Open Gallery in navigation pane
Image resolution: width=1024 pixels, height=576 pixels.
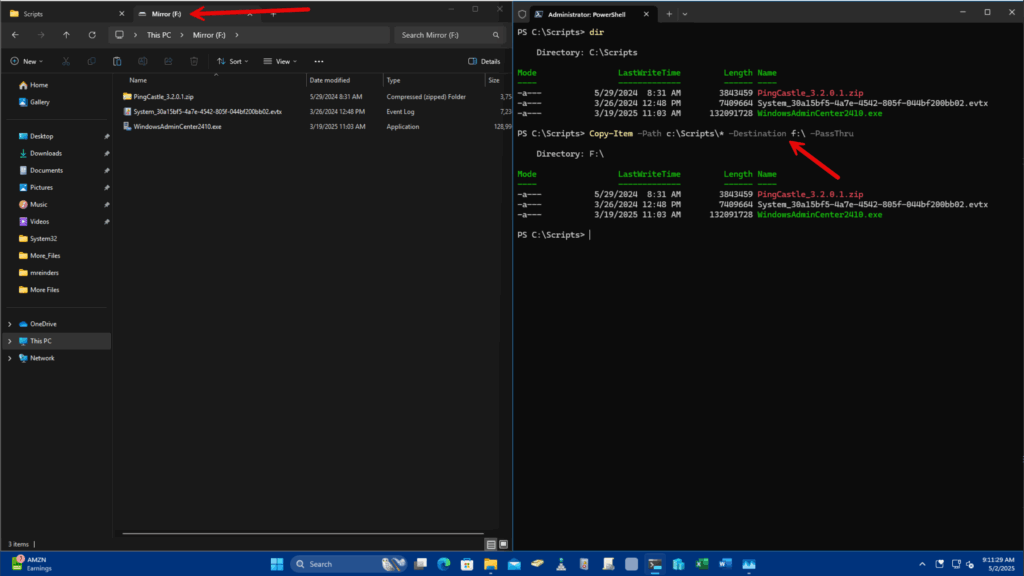[39, 102]
